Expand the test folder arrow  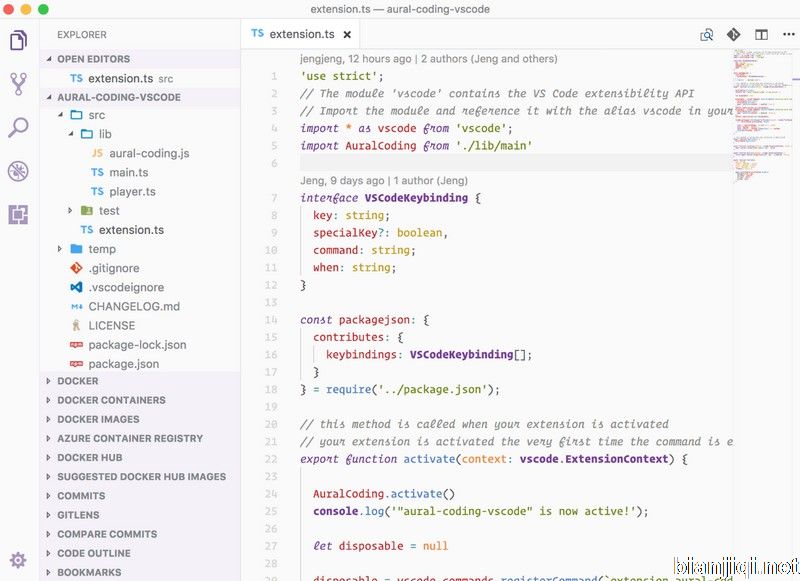(70, 211)
